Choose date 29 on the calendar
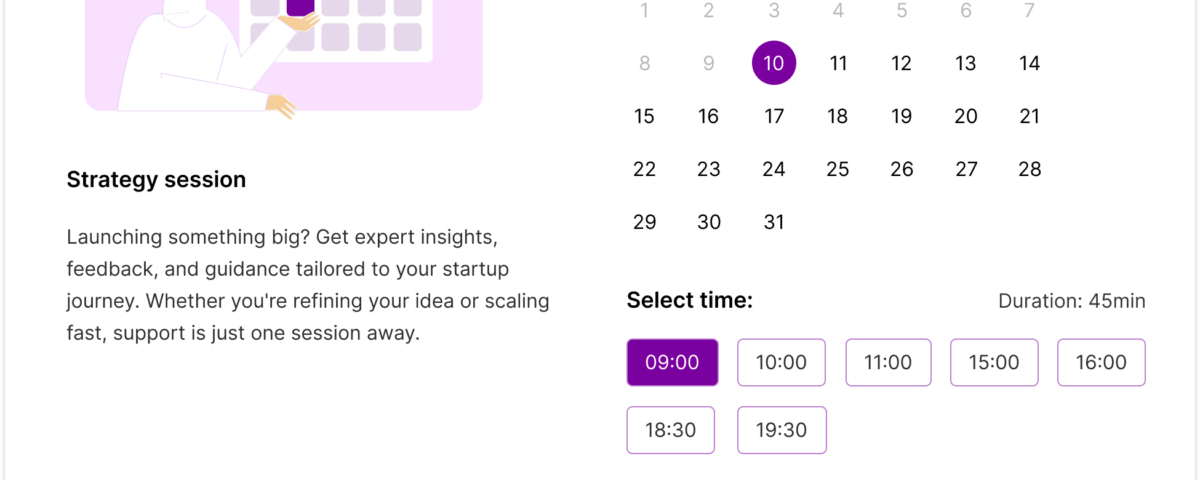Viewport: 1200px width, 480px height. [645, 223]
